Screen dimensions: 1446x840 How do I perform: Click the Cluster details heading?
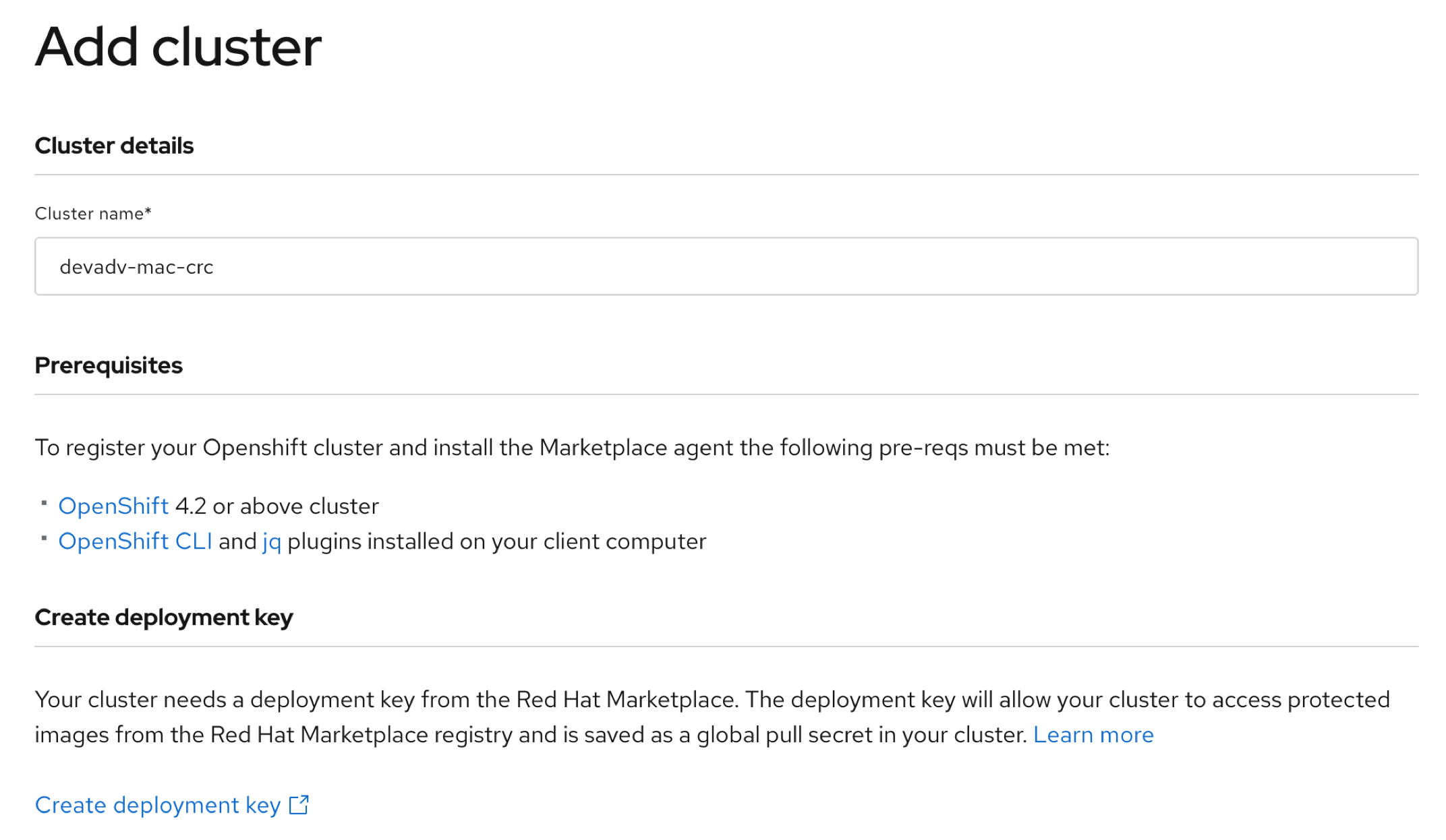click(114, 146)
